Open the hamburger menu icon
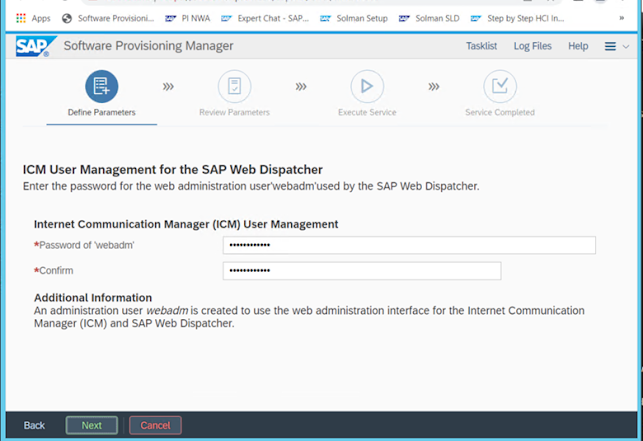The width and height of the screenshot is (643, 441). [x=610, y=46]
